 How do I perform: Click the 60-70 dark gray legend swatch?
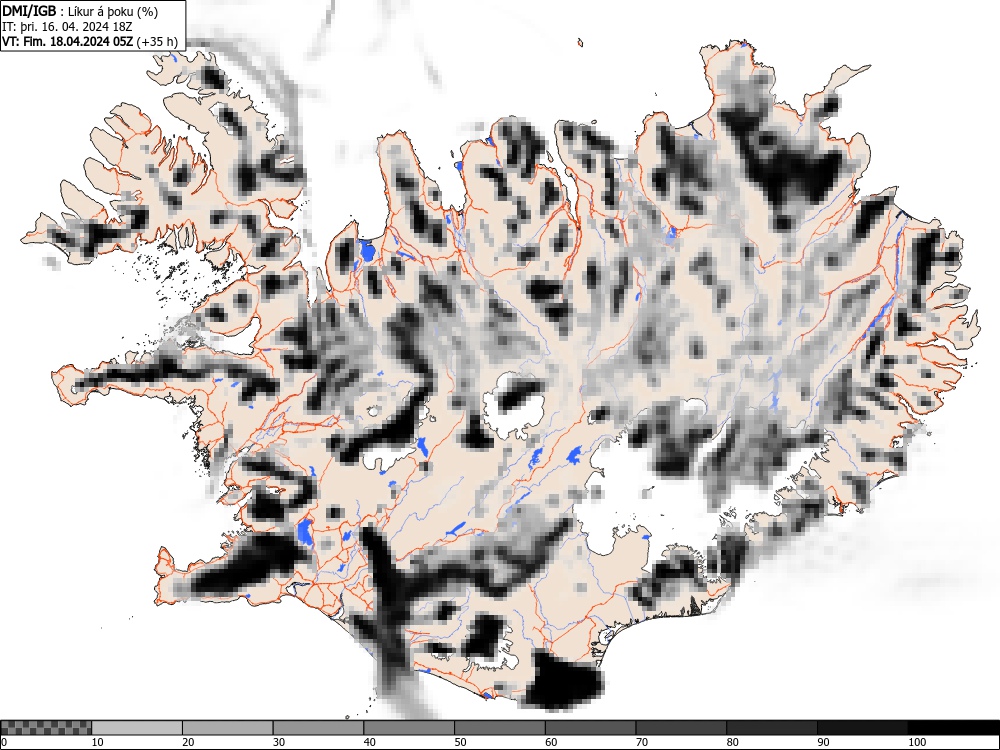(590, 728)
